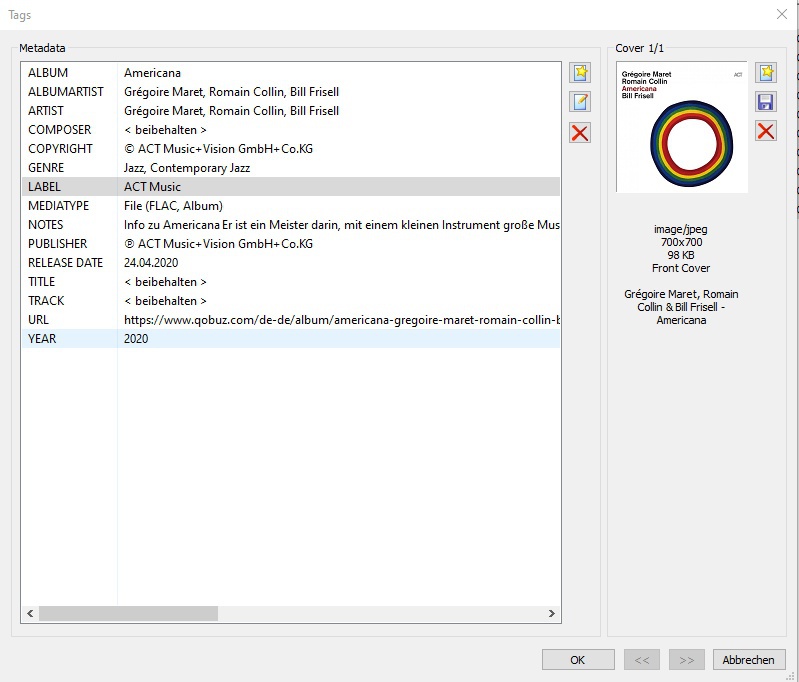Confirm the changes with the OK button
The height and width of the screenshot is (682, 799).
click(x=578, y=660)
